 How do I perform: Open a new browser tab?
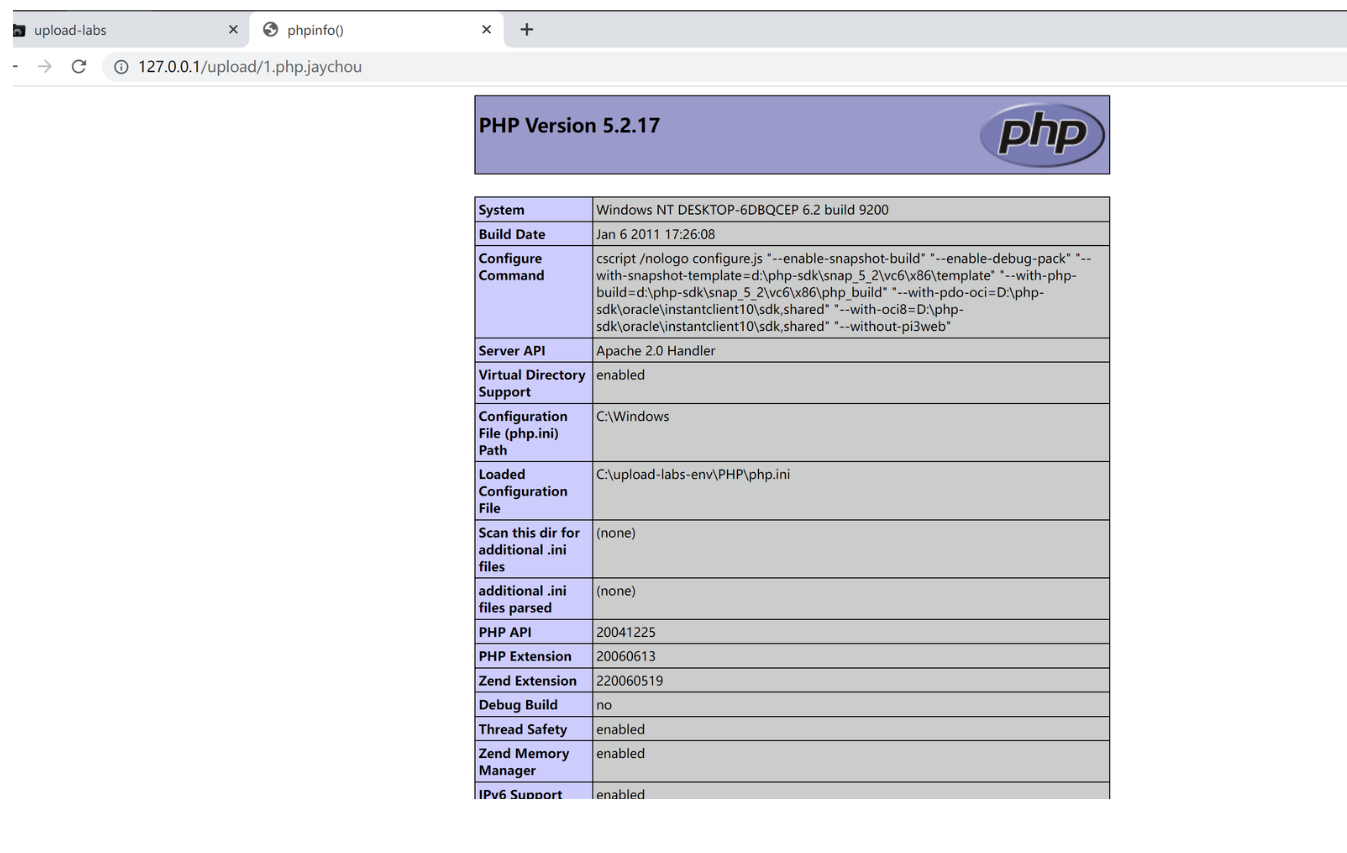(x=527, y=30)
